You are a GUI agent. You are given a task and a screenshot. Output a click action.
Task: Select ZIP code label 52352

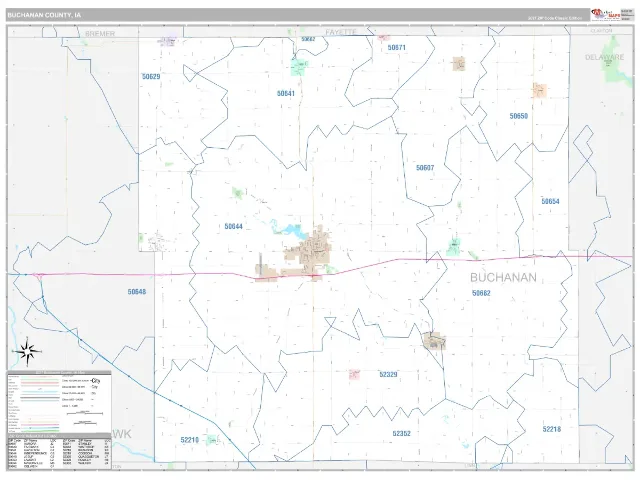click(x=402, y=433)
